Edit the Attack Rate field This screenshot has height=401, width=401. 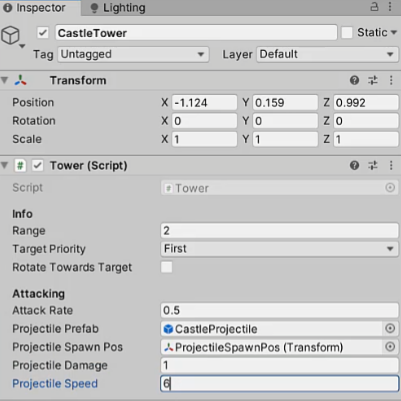[279, 310]
